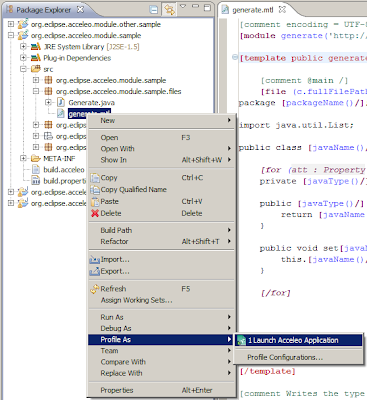Click the Refresh icon in menu
This screenshot has width=367, height=400.
[x=95, y=289]
